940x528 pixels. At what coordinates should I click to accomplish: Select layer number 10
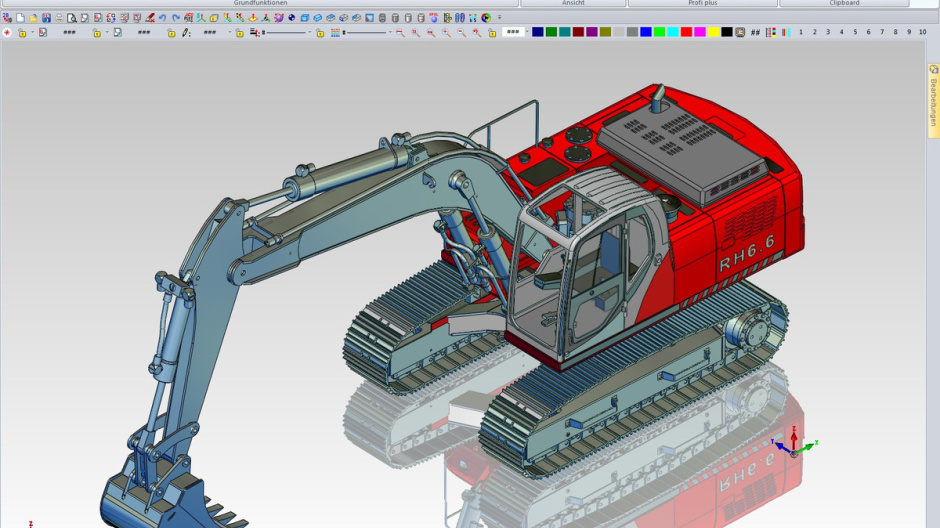point(922,33)
